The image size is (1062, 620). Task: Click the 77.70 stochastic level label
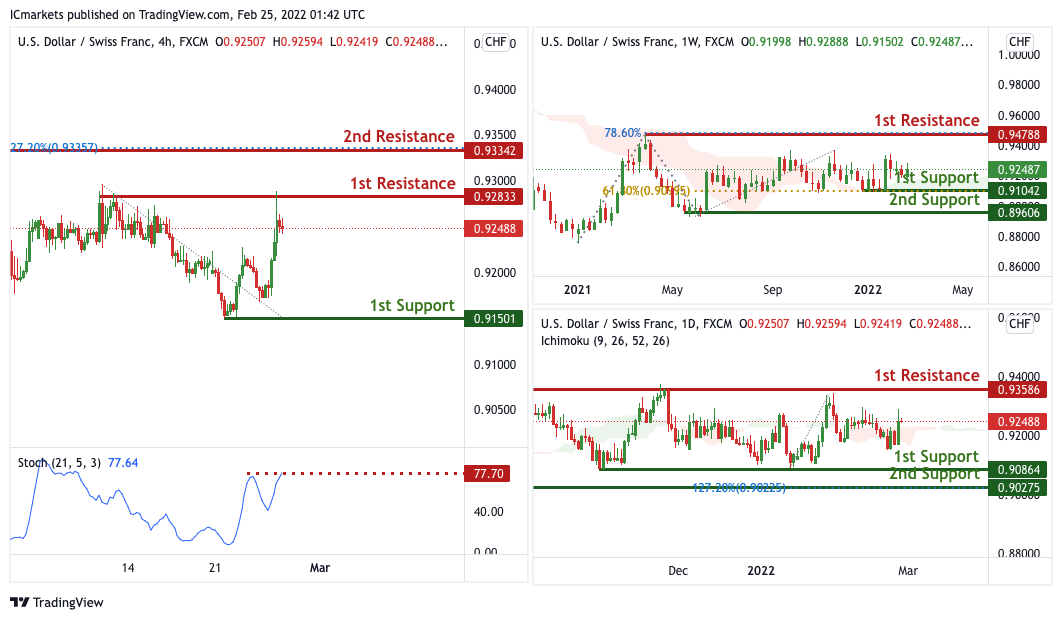487,474
